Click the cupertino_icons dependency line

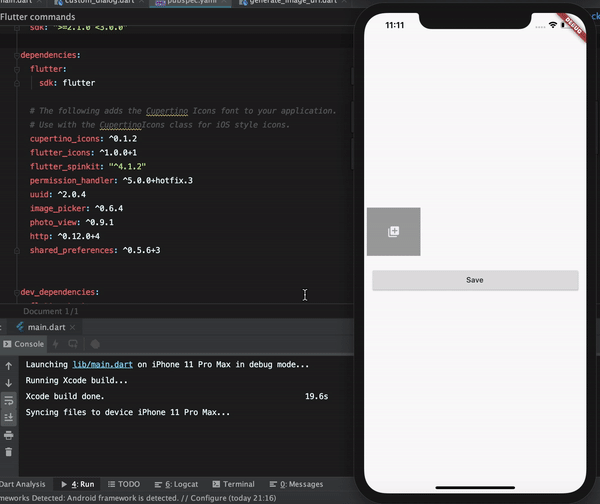83,139
